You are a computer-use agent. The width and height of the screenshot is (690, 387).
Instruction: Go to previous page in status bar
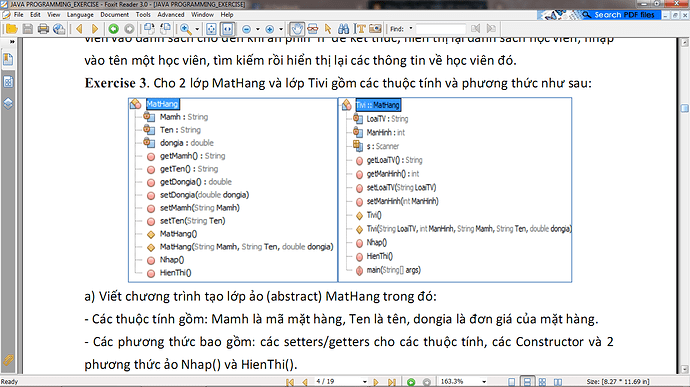tap(305, 382)
